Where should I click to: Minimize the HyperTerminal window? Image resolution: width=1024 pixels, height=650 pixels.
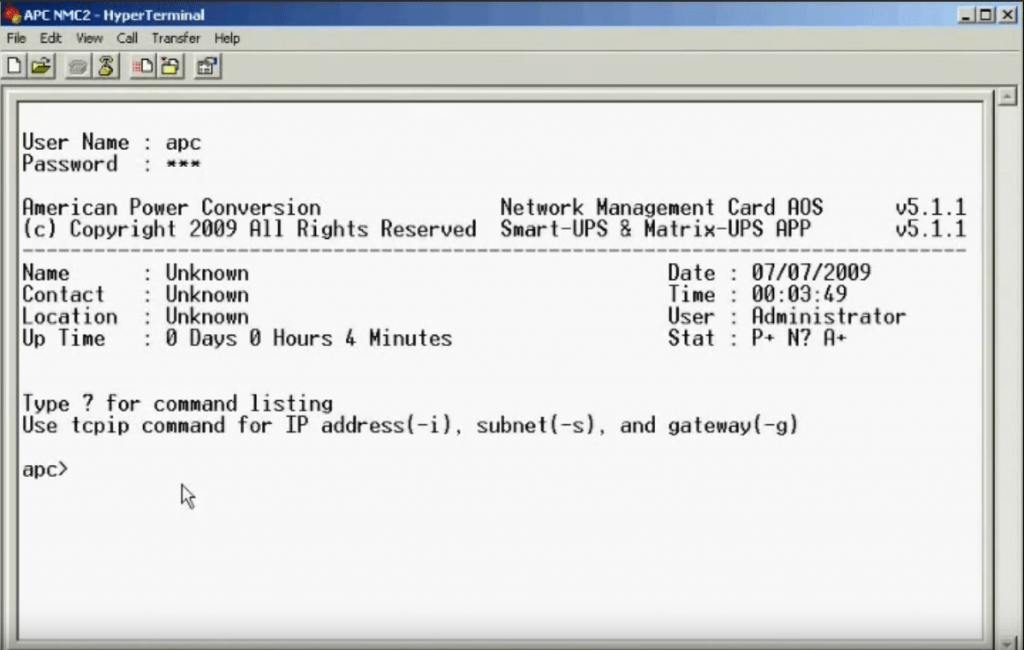(967, 14)
